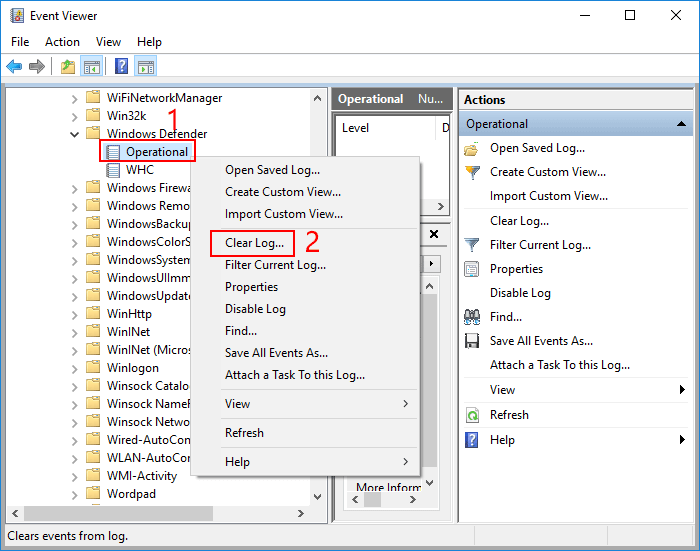The image size is (700, 551).
Task: Click Open Saved Log folder icon in Actions
Action: (x=472, y=149)
